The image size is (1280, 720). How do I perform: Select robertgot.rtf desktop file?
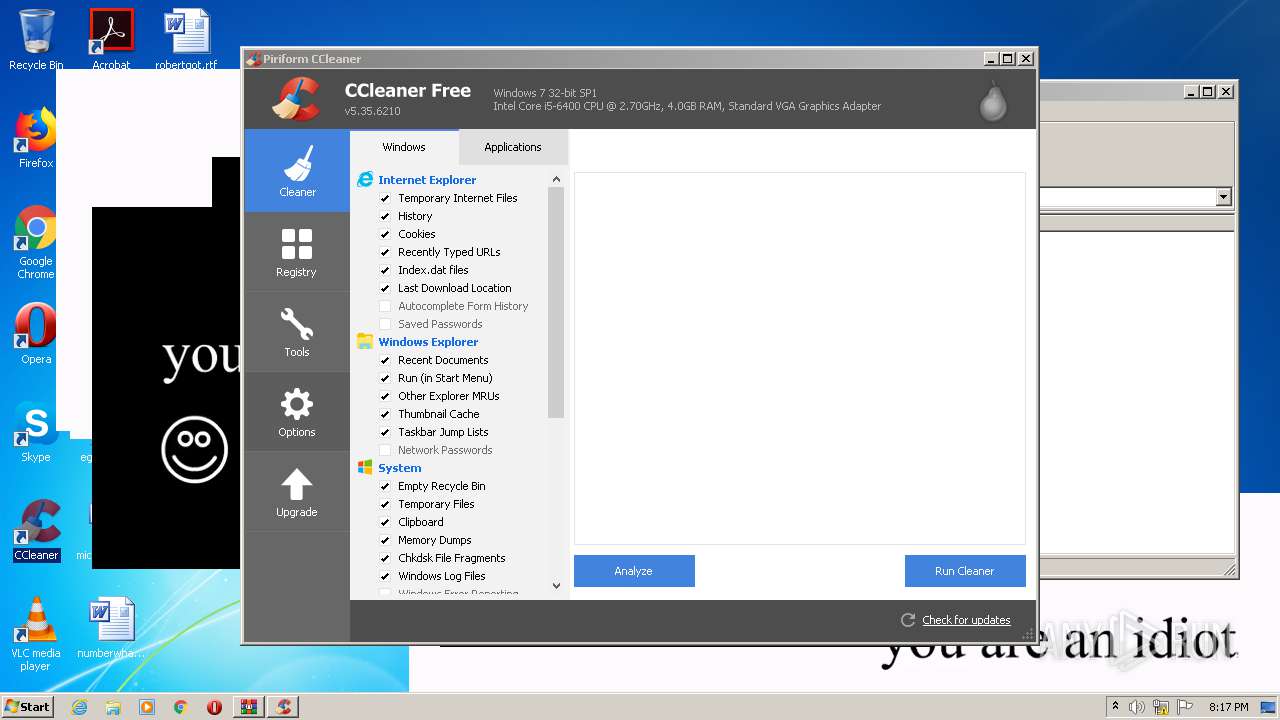tap(186, 39)
